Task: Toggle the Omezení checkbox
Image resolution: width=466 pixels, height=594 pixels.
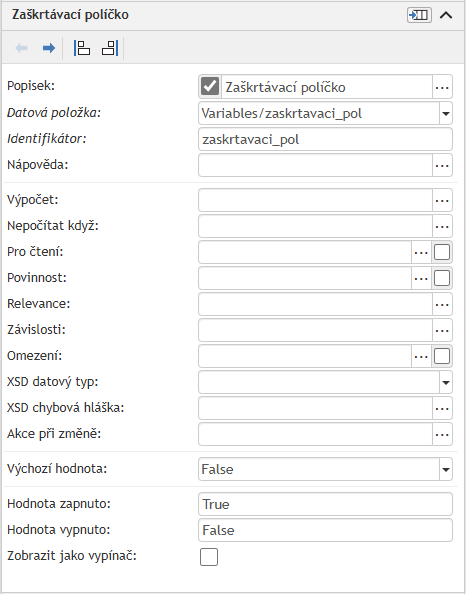Action: (x=442, y=356)
